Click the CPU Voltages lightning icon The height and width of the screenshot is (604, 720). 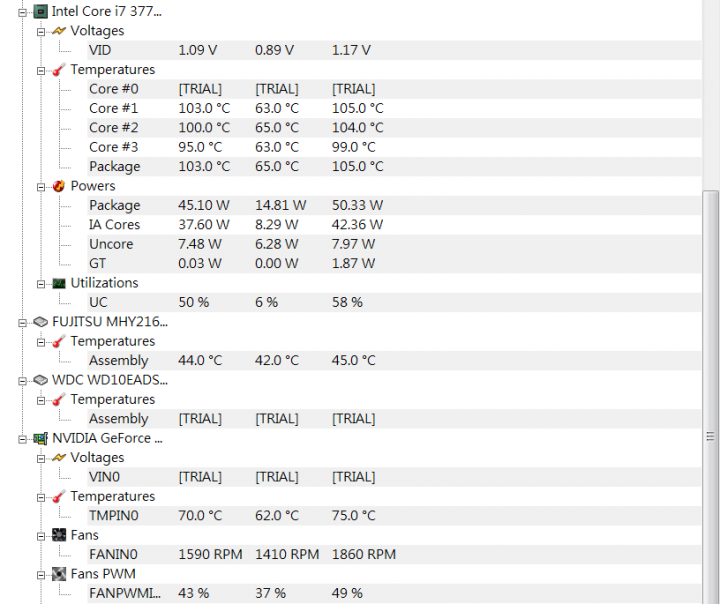[59, 31]
